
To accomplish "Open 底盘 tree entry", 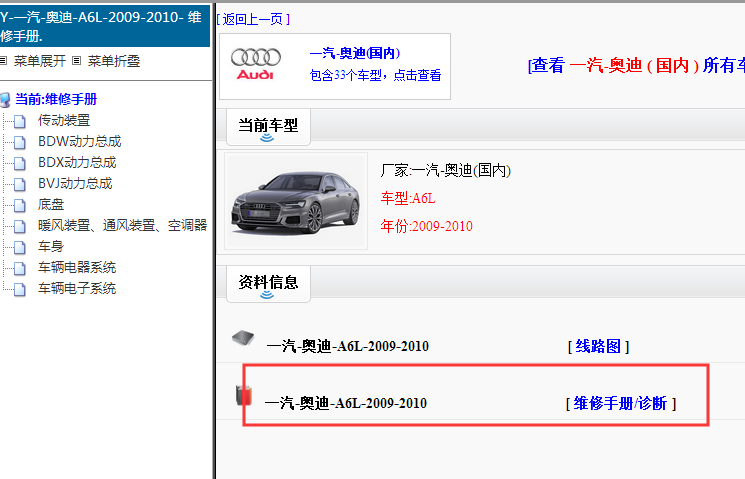I will (51, 205).
